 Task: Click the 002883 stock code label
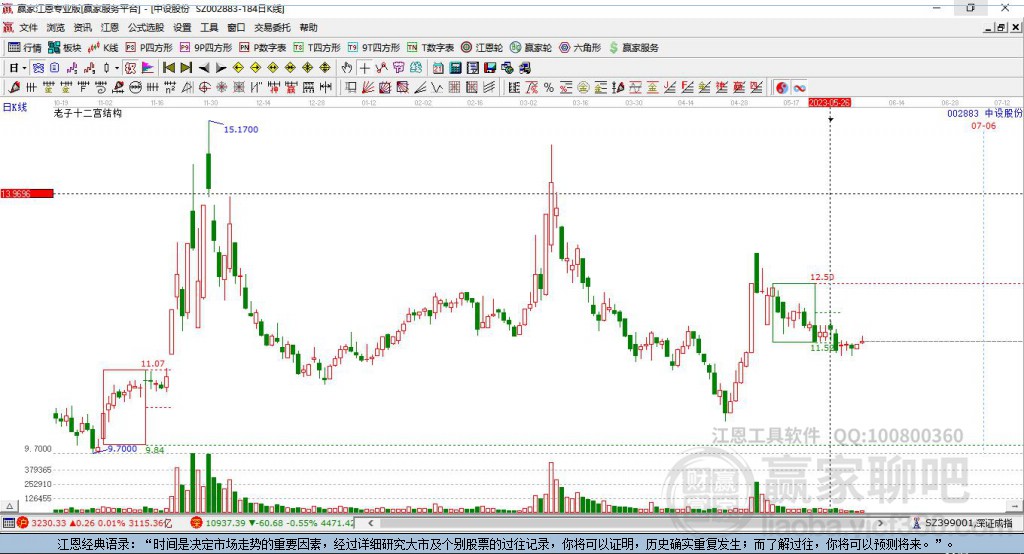963,113
